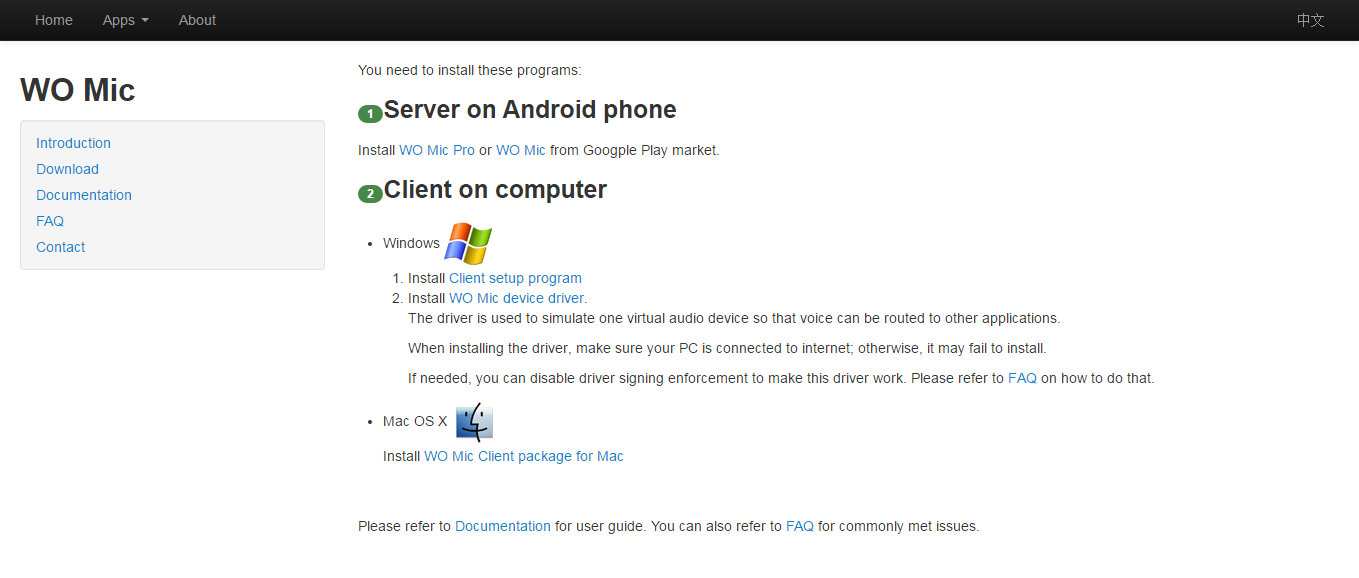Click the Windows logo icon
The height and width of the screenshot is (578, 1359).
468,244
